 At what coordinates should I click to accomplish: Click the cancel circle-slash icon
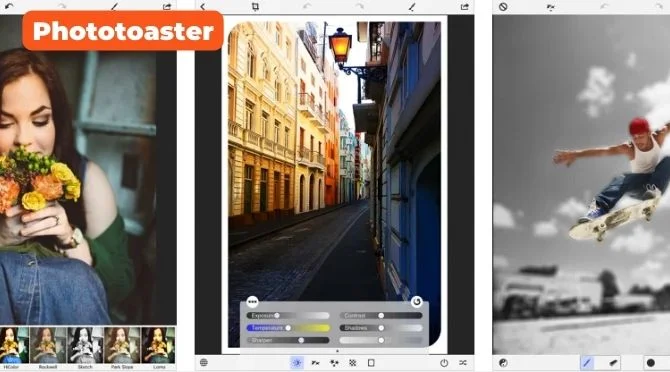coord(503,7)
